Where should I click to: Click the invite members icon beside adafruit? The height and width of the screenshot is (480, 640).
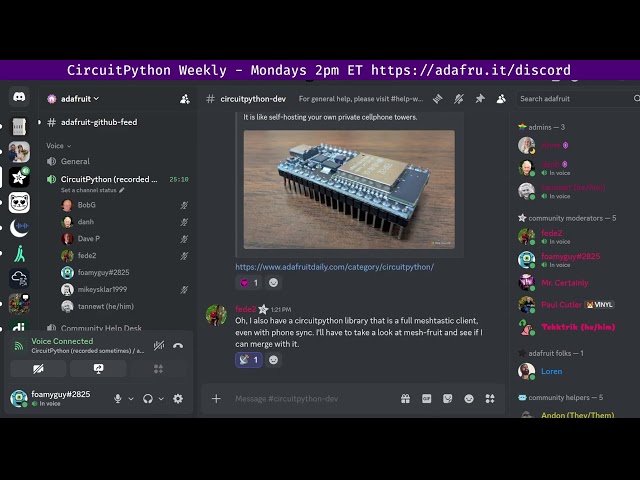pos(185,99)
